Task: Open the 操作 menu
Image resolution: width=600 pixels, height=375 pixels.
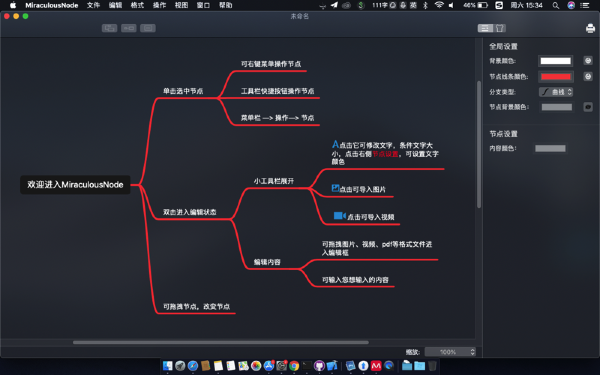Action: (x=160, y=5)
